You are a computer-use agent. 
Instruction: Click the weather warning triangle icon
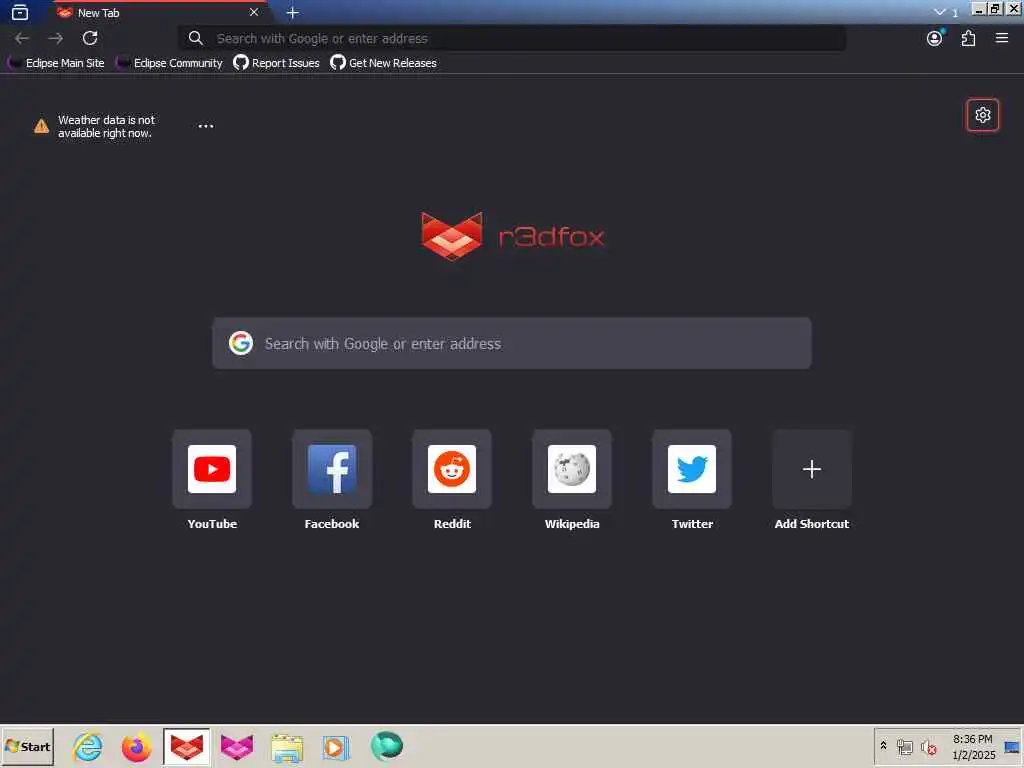[41, 126]
